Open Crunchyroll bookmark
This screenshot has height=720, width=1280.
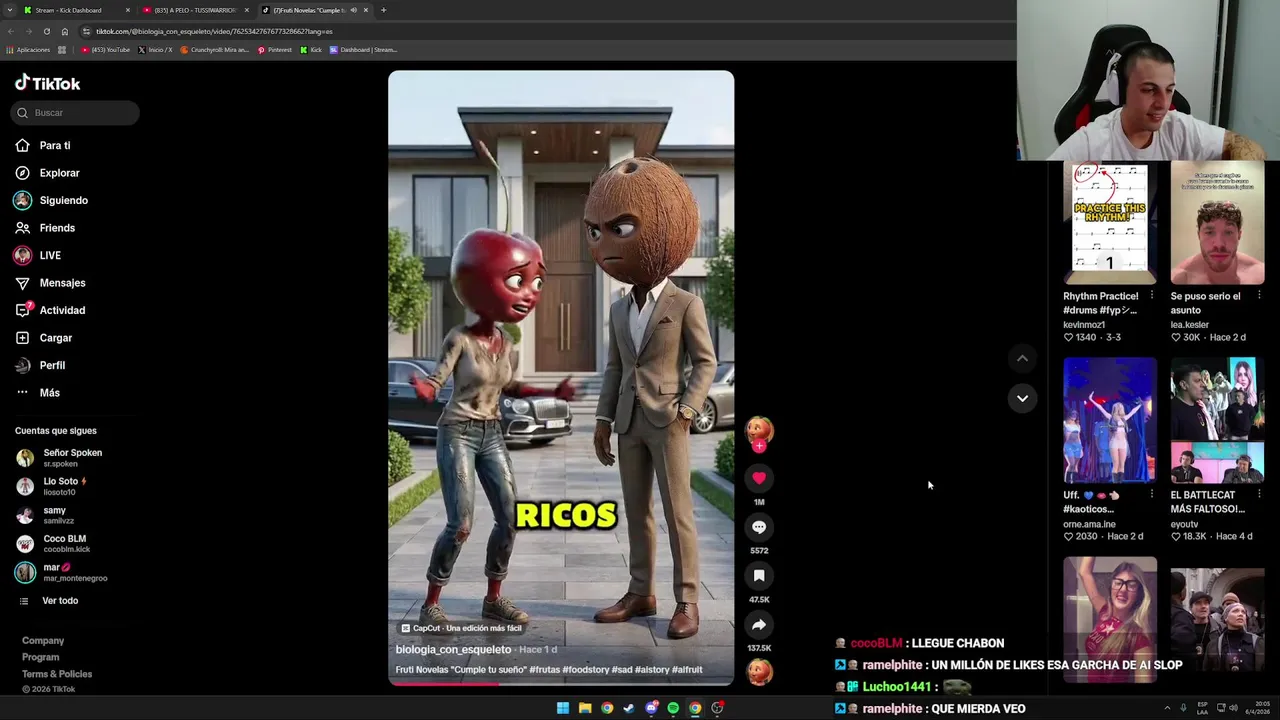pos(215,50)
